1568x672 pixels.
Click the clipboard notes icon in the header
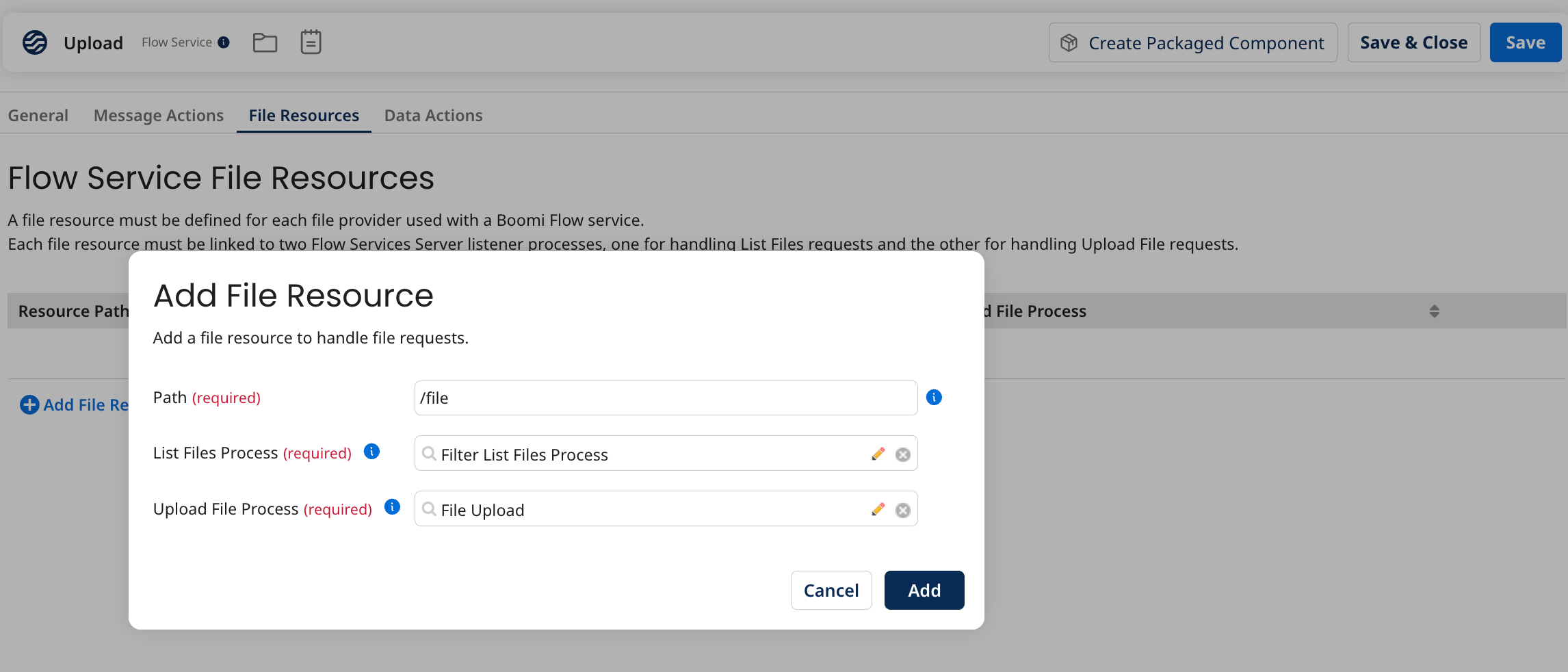[x=311, y=42]
